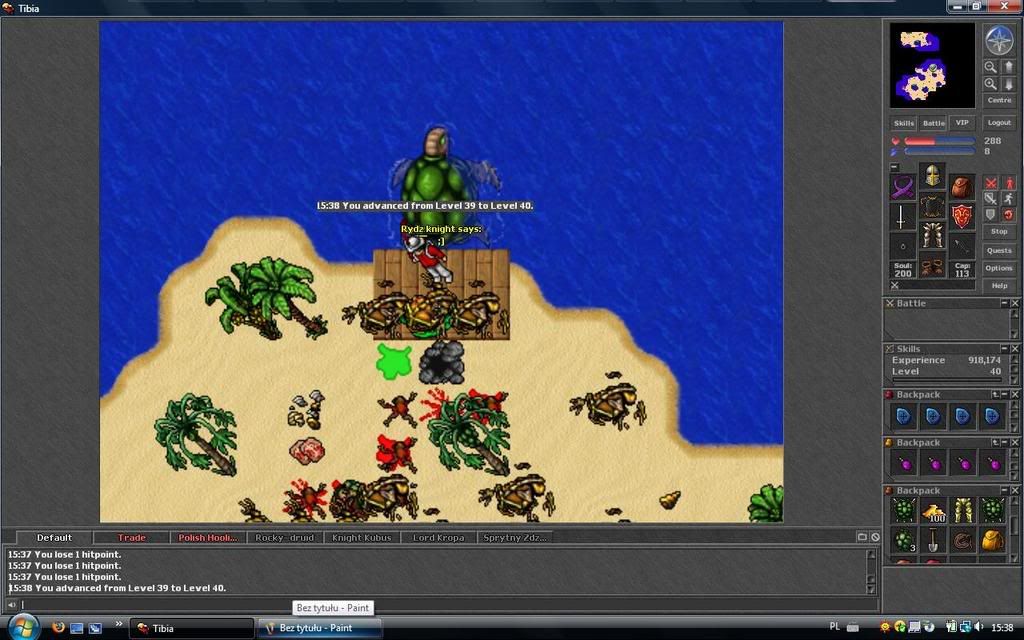The height and width of the screenshot is (640, 1024).
Task: Minimize the purple-potion Backpack panel
Action: tap(1005, 442)
